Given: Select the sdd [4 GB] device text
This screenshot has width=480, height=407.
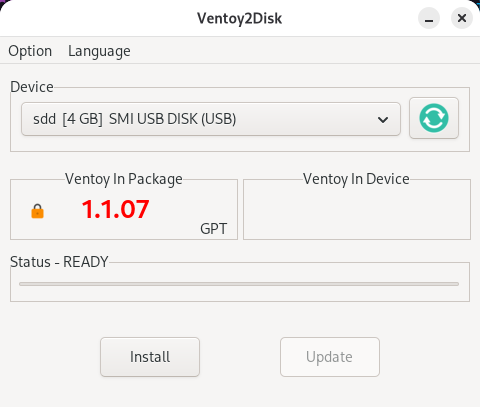Looking at the screenshot, I should point(68,119).
